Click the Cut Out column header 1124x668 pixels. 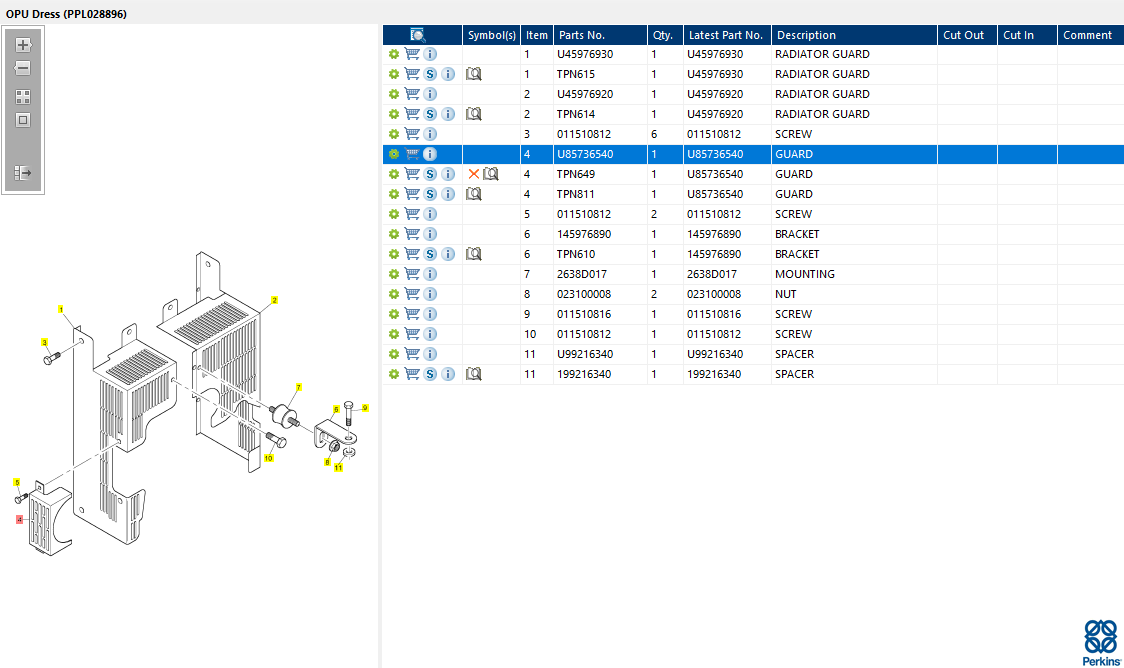(x=968, y=35)
